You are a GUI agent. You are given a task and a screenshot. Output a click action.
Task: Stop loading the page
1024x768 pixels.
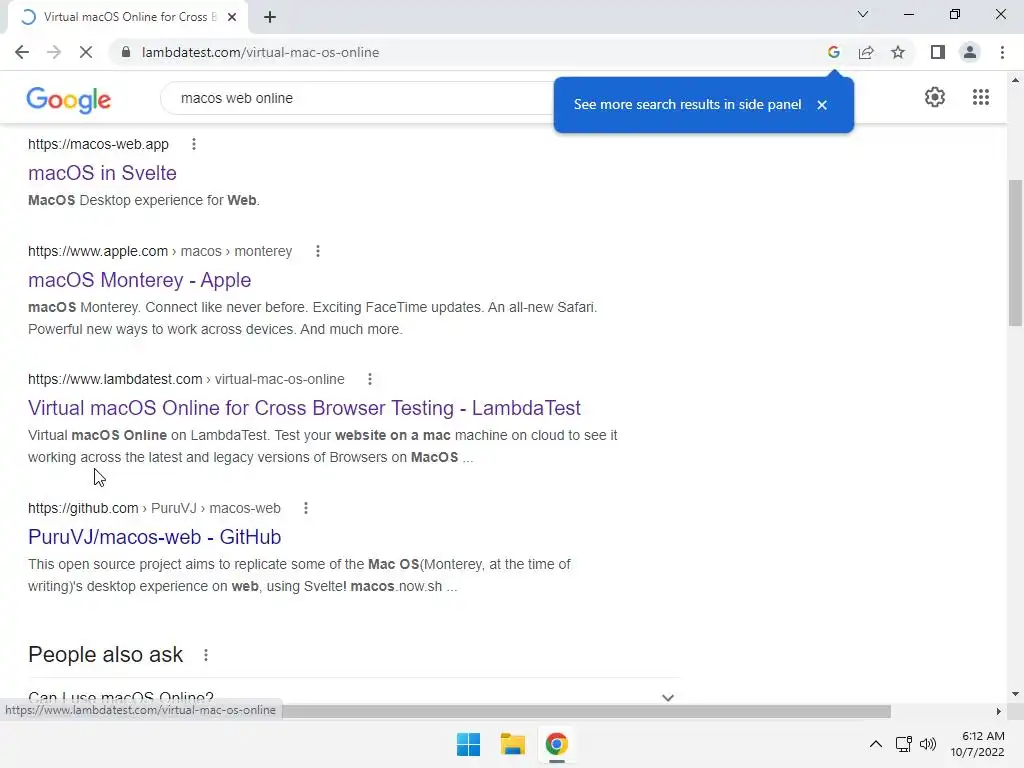tap(86, 52)
